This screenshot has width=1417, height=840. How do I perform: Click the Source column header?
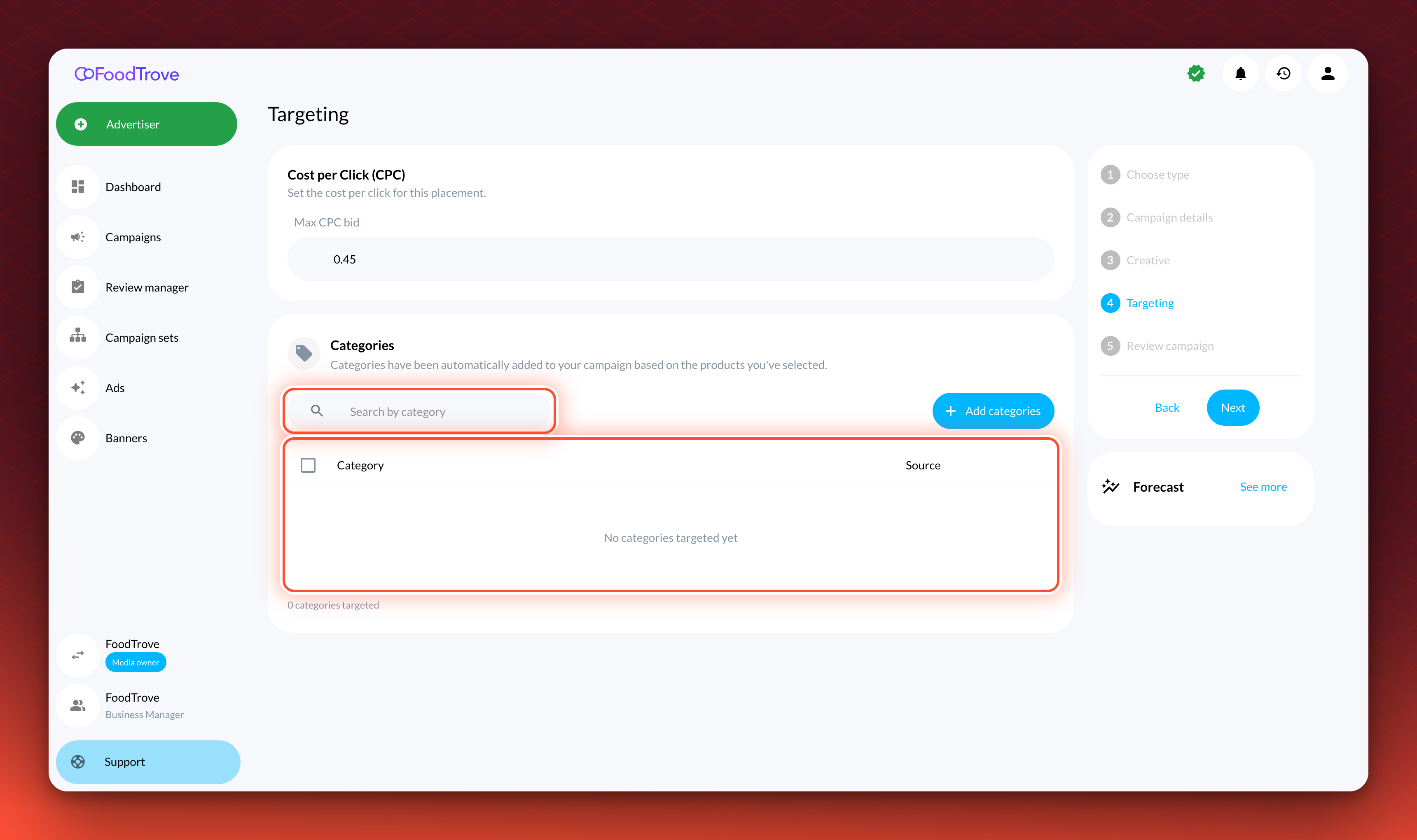[x=923, y=465]
